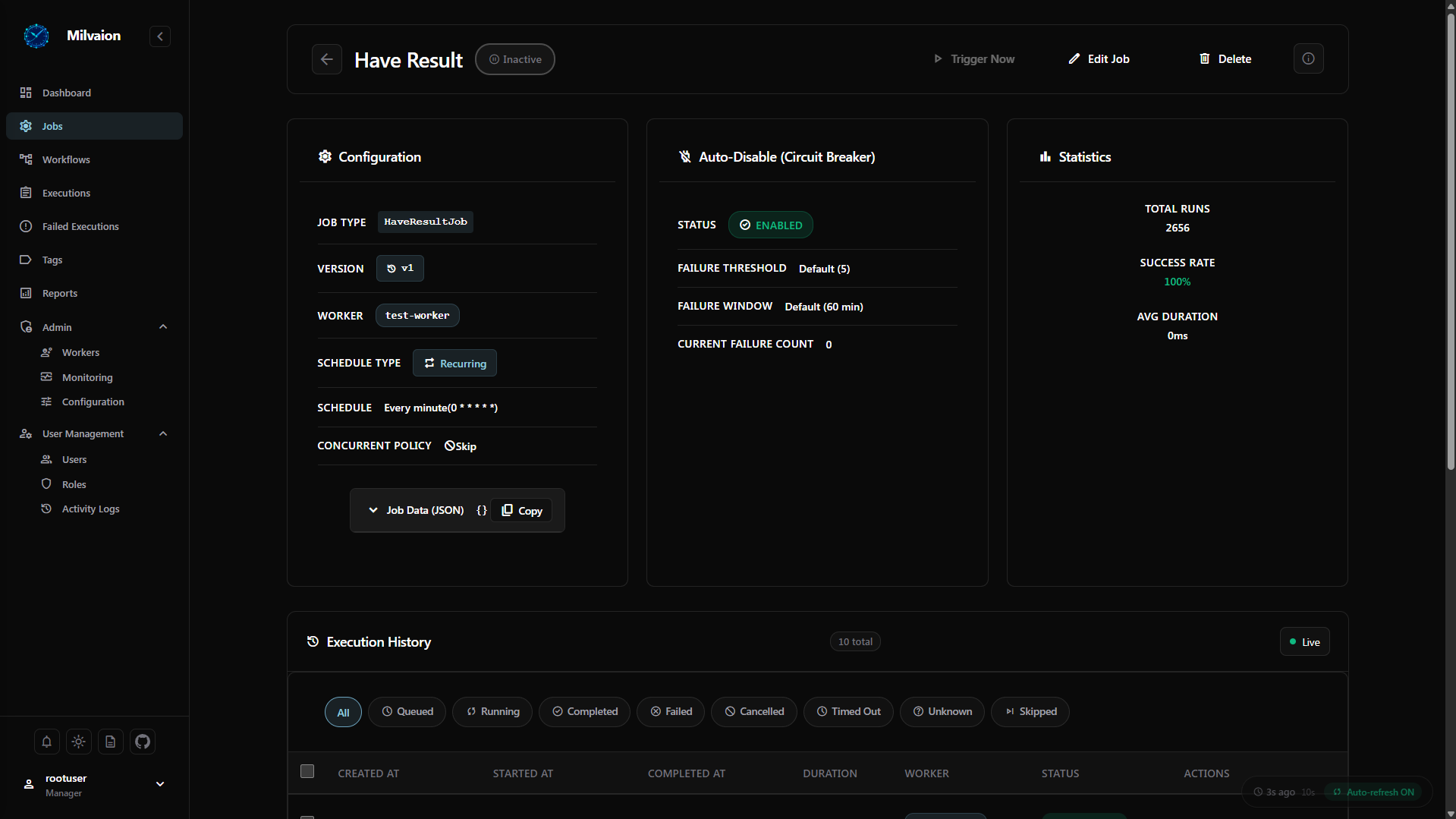Viewport: 1456px width, 819px height.
Task: Switch theme with the sun icon
Action: [78, 742]
